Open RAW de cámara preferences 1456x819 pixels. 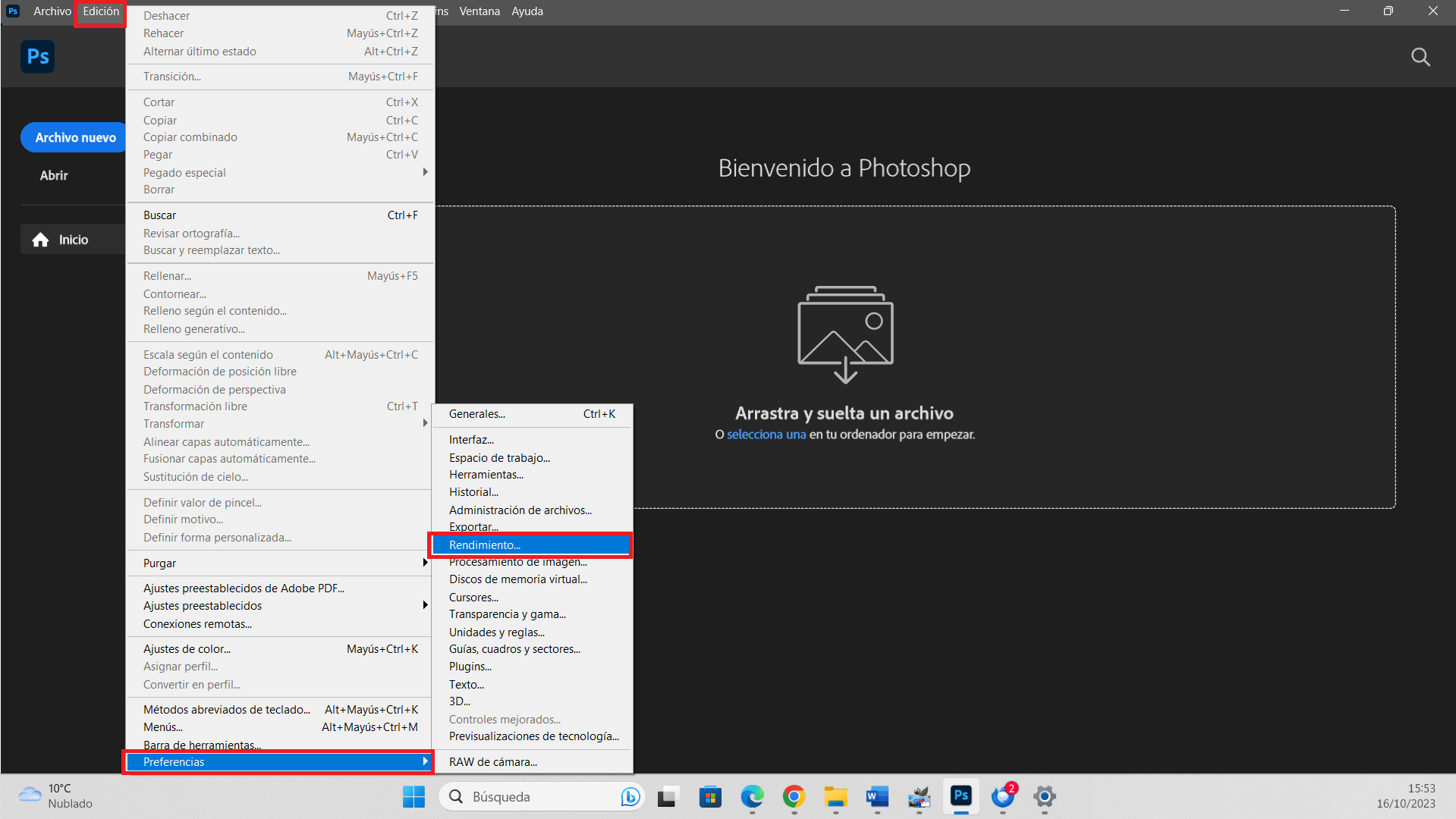click(x=531, y=762)
